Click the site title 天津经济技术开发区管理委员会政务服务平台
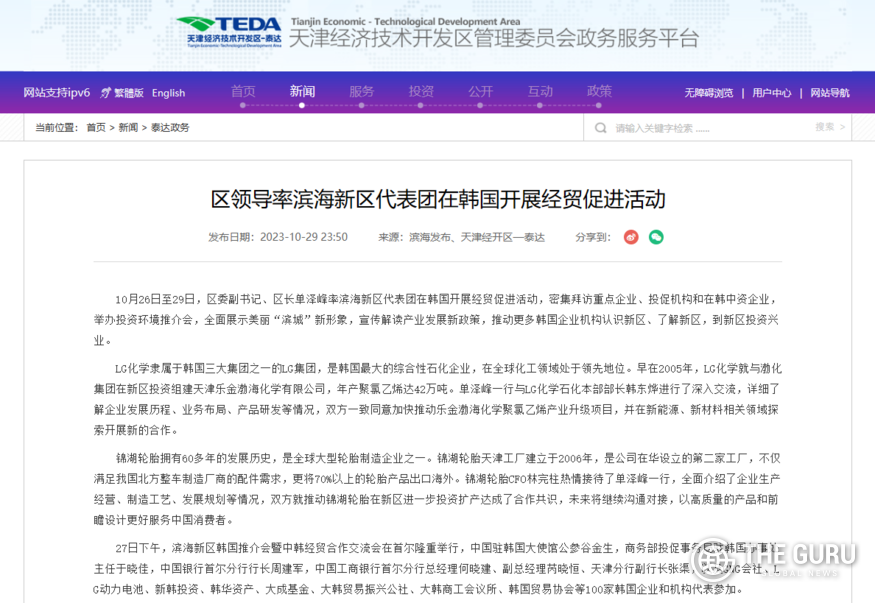Image resolution: width=875 pixels, height=603 pixels. 494,38
